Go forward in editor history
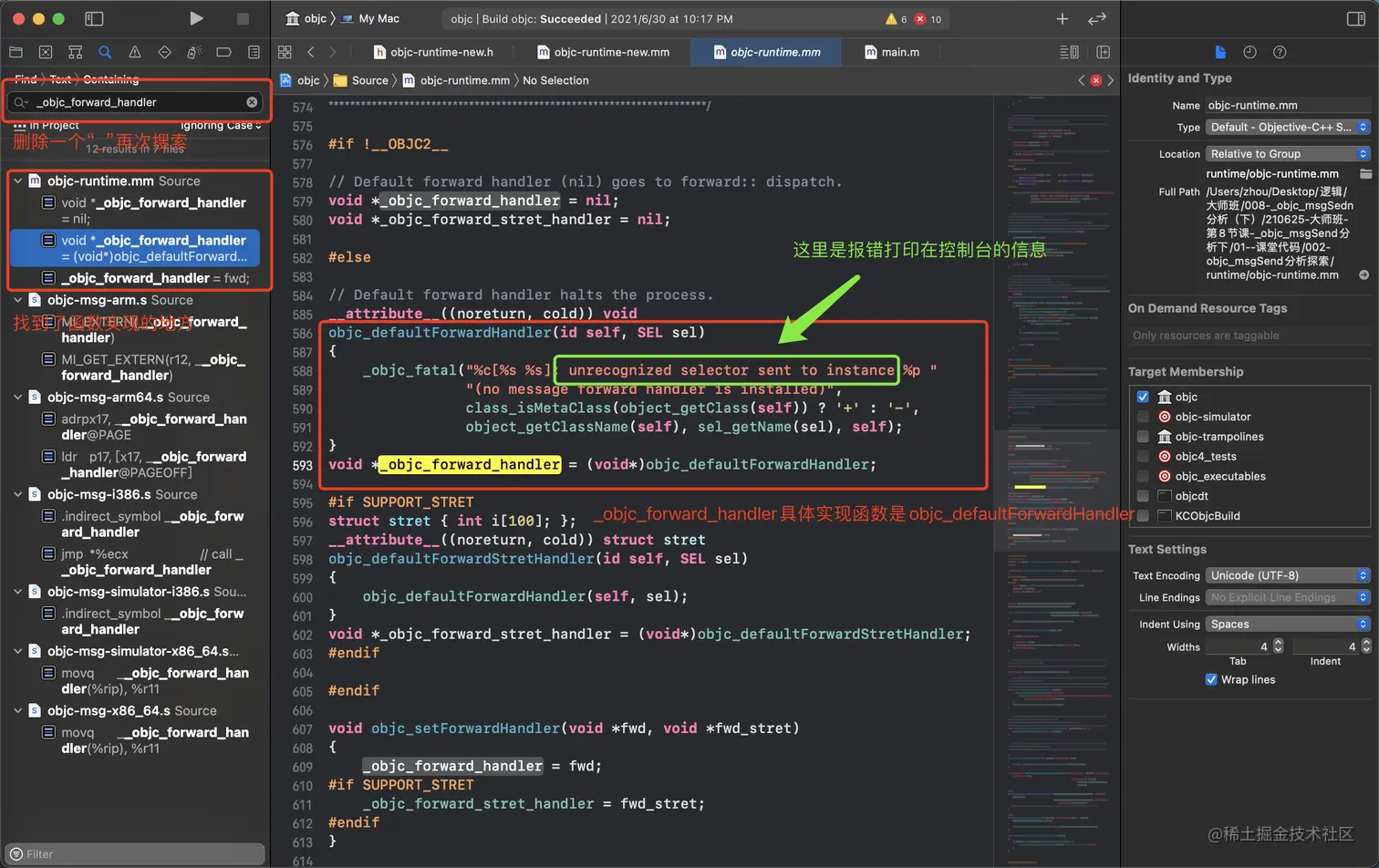Viewport: 1379px width, 868px height. click(x=332, y=52)
